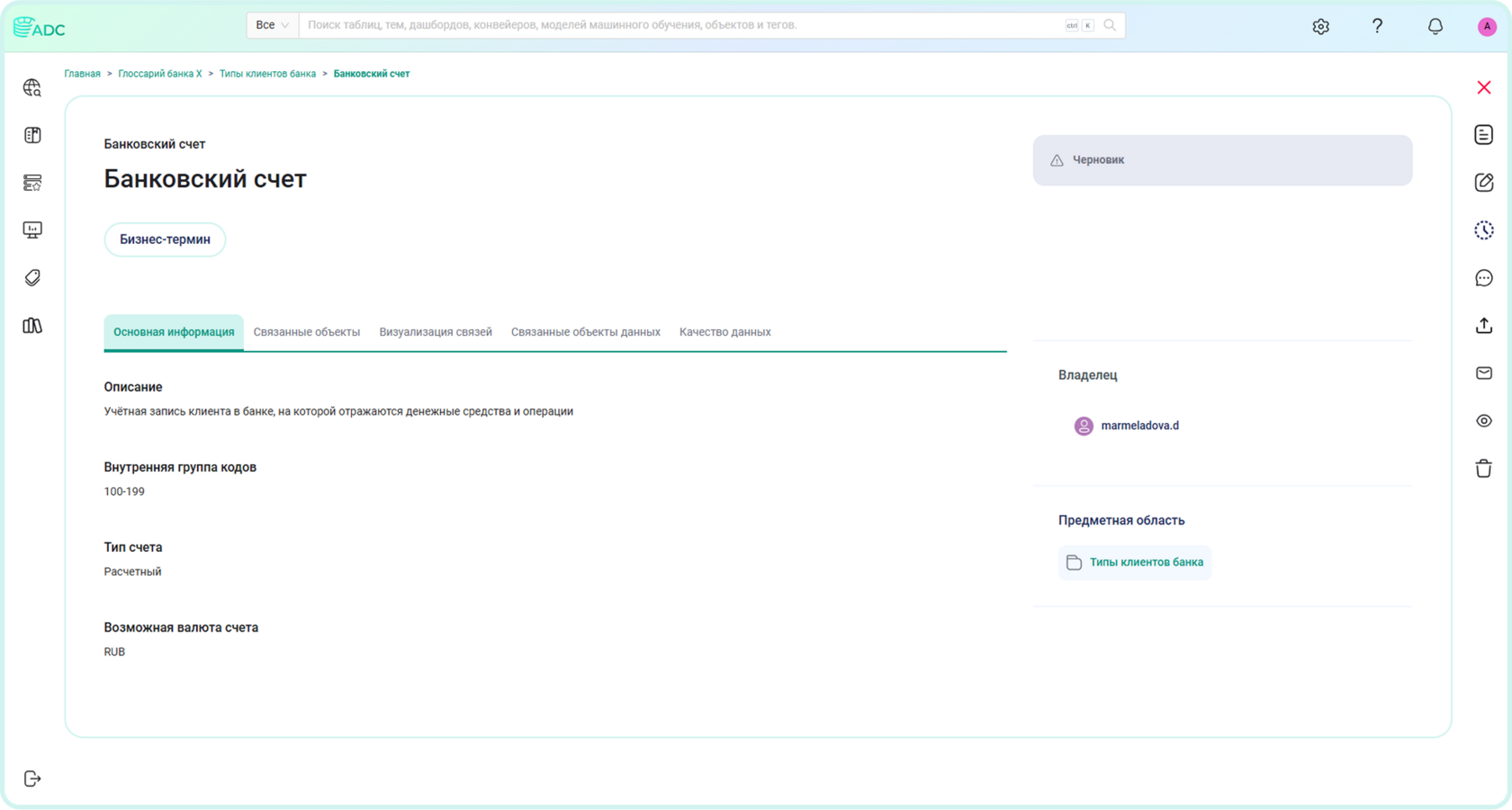
Task: Open the glossary book sidebar icon
Action: (x=32, y=135)
